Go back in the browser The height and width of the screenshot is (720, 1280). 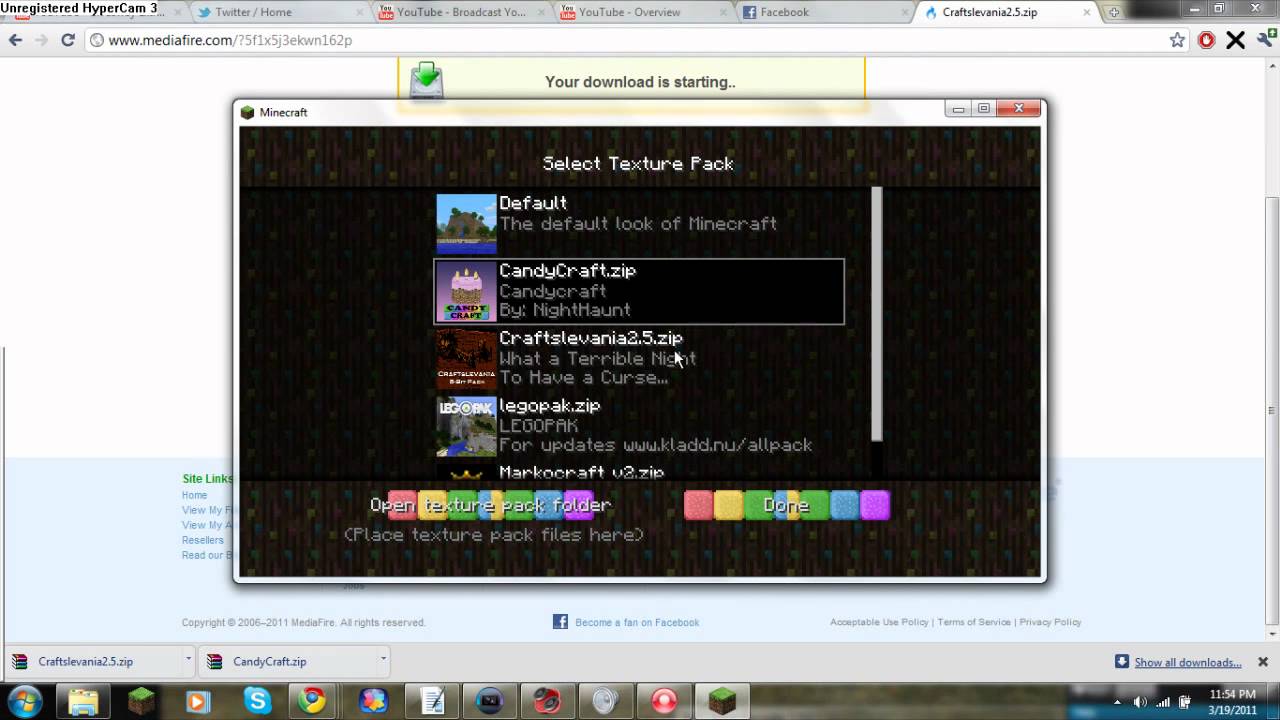pyautogui.click(x=15, y=40)
